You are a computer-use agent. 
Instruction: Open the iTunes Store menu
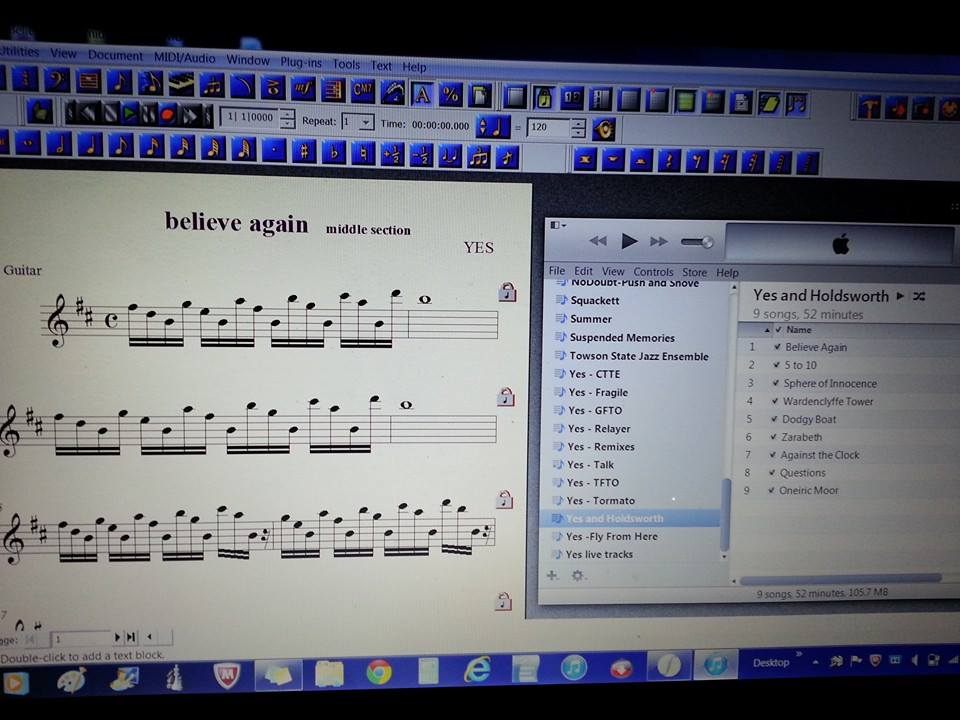coord(694,272)
